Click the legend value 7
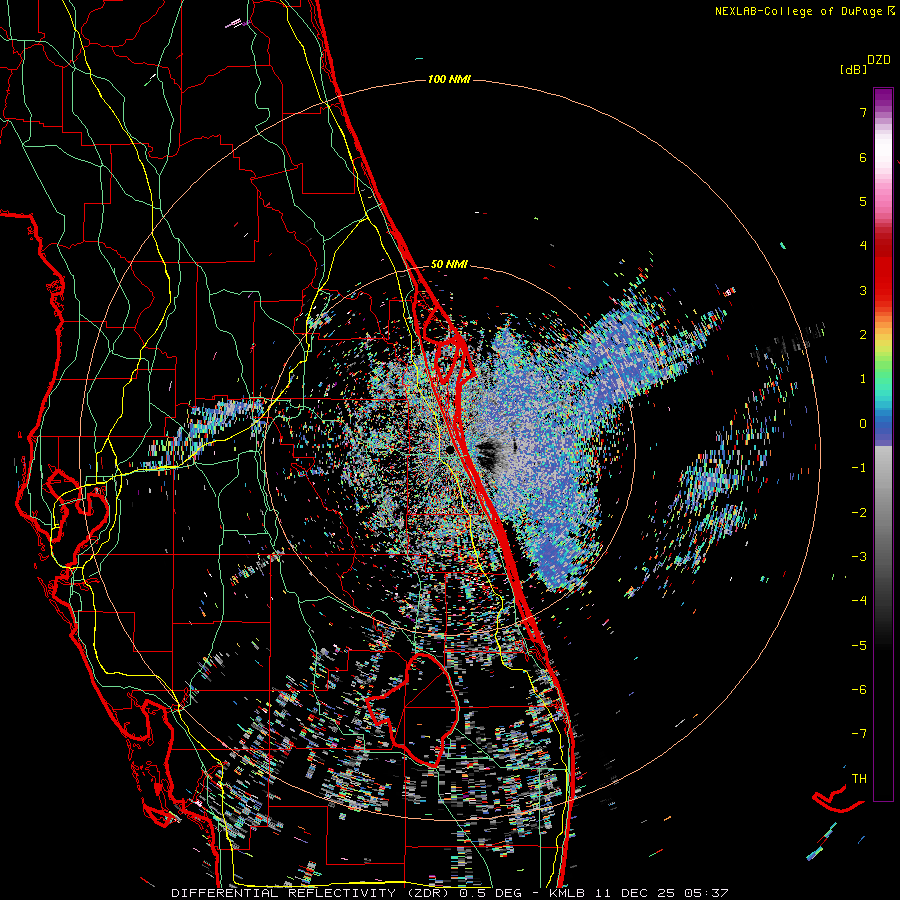The height and width of the screenshot is (900, 900). [863, 112]
